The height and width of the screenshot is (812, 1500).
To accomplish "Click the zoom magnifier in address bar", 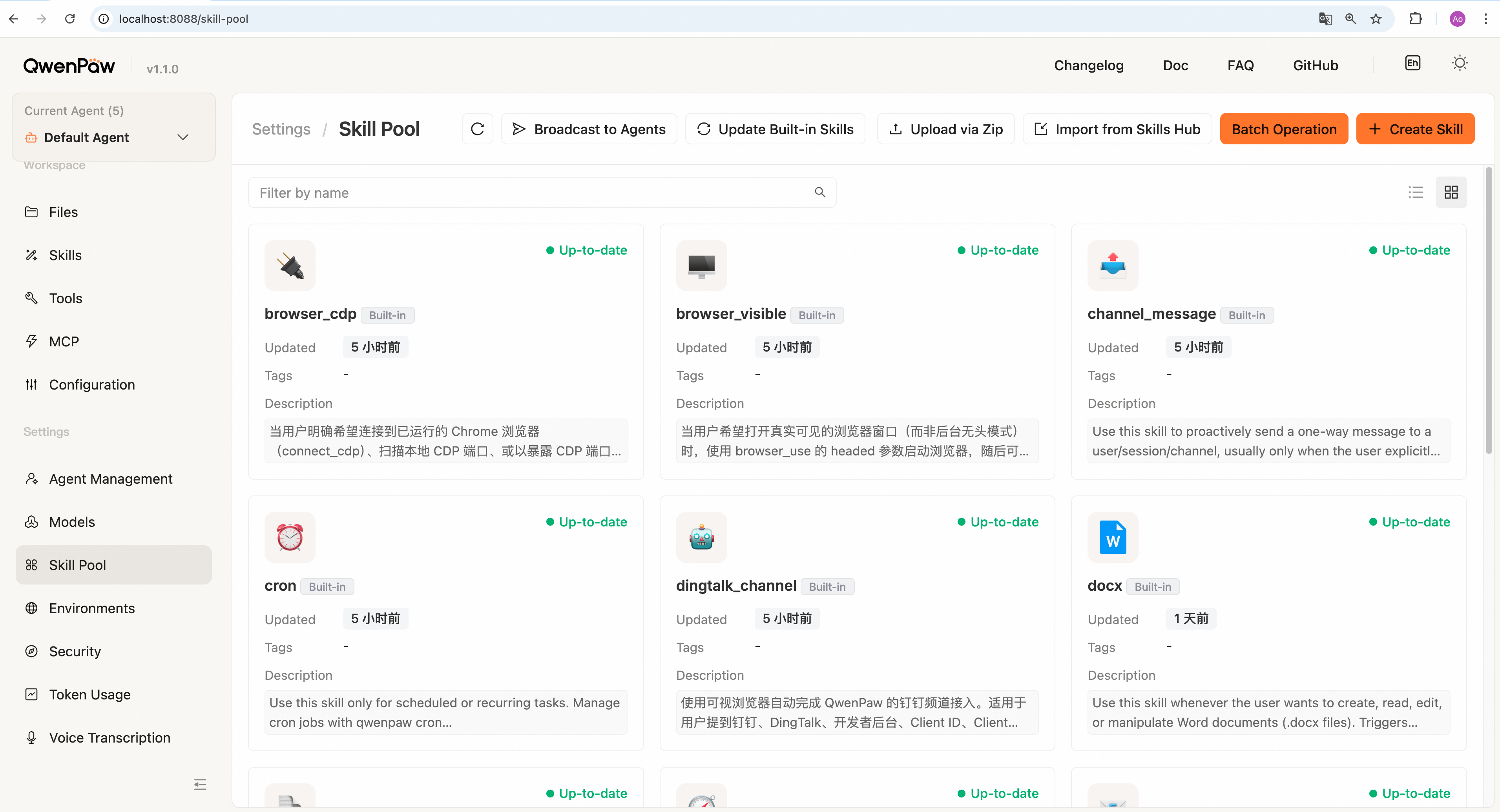I will tap(1350, 18).
